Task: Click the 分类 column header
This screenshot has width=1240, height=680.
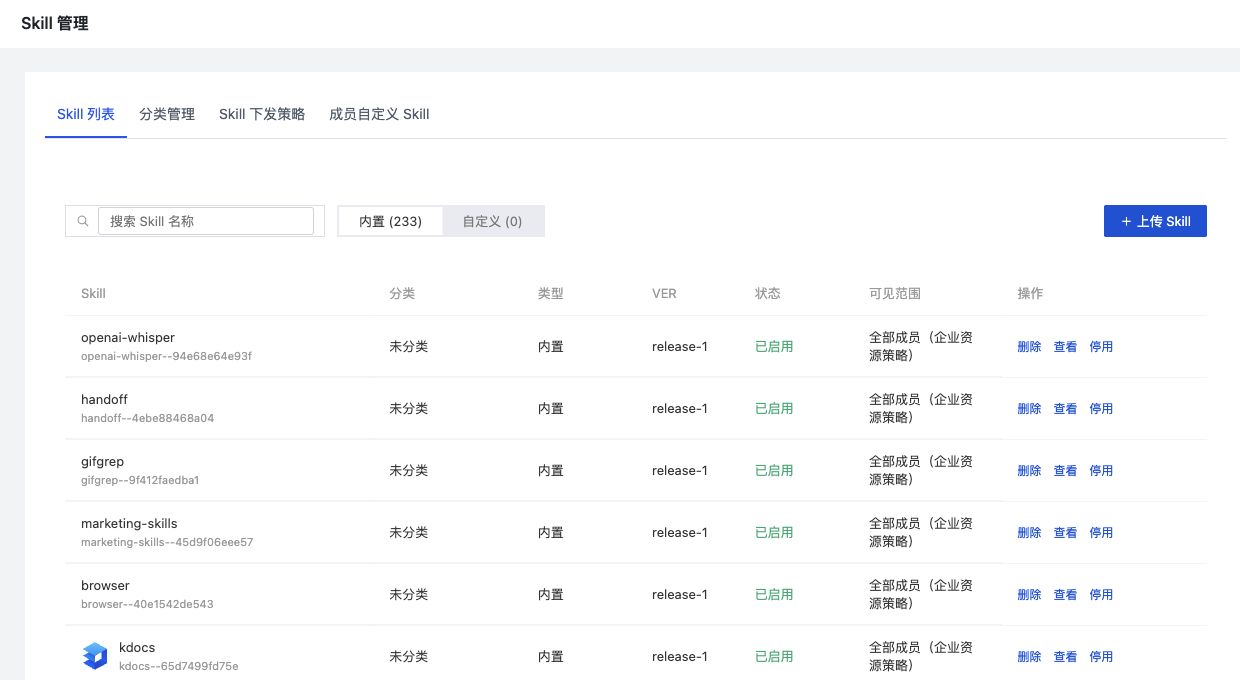Action: point(402,294)
